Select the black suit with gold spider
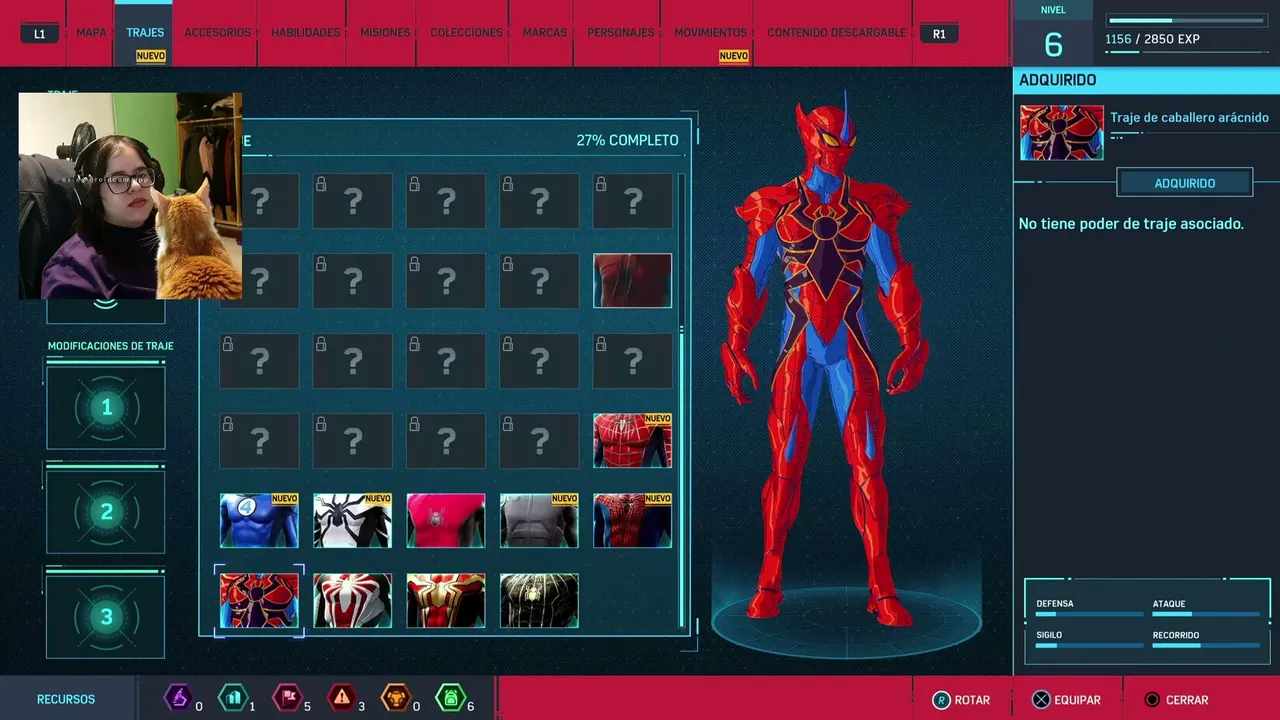This screenshot has width=1280, height=720. click(539, 600)
